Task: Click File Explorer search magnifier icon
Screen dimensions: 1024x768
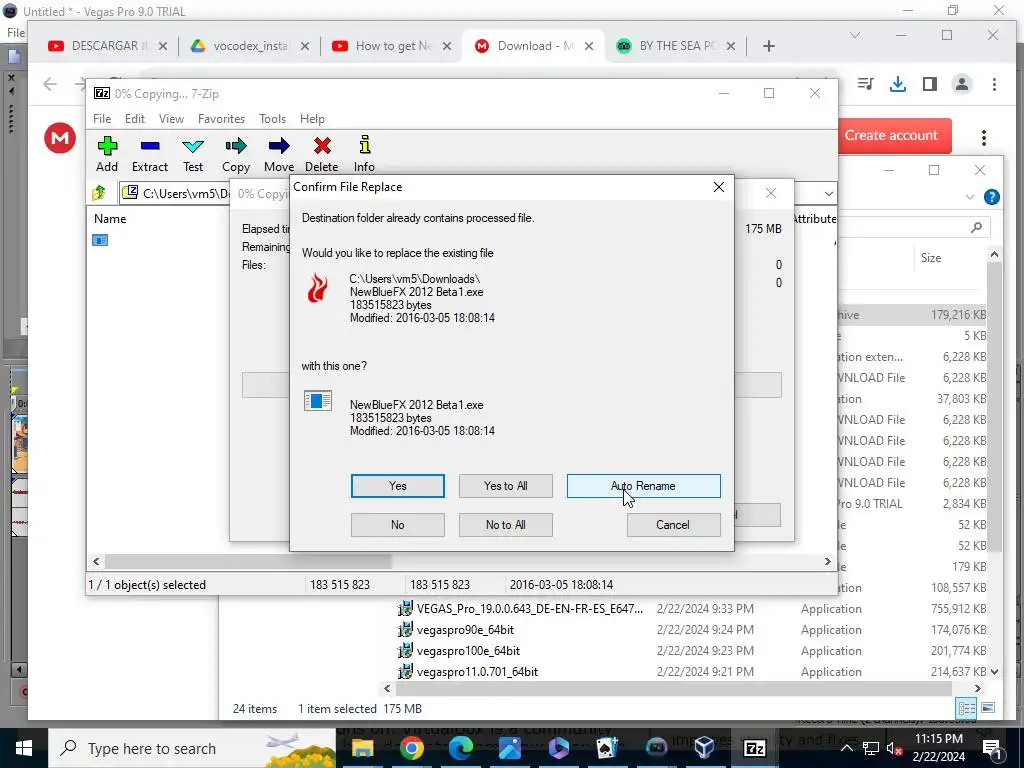Action: [976, 227]
